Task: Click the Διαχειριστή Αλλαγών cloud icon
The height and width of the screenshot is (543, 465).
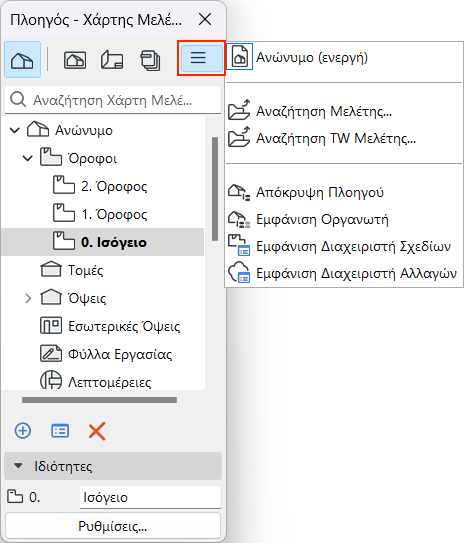Action: coord(239,273)
